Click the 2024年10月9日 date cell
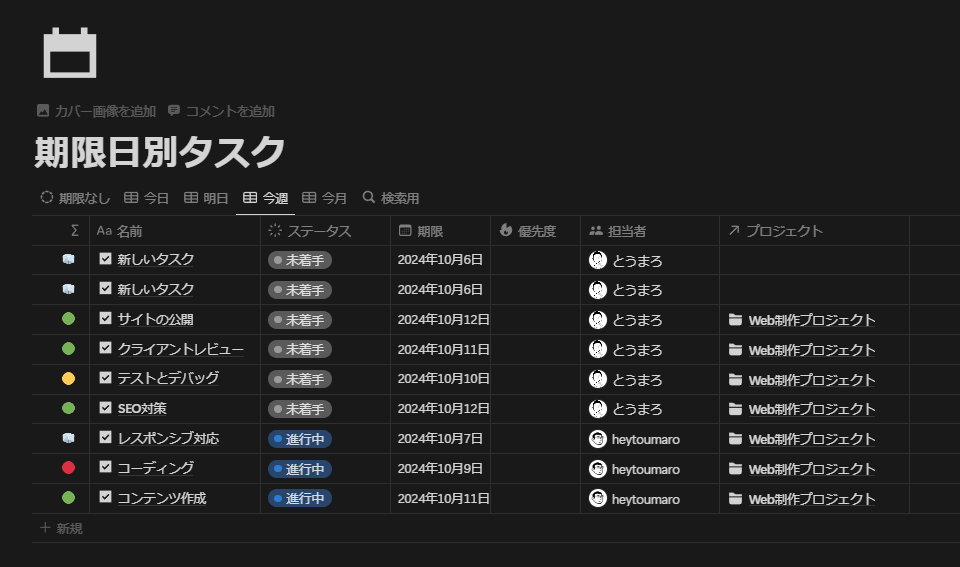Viewport: 960px width, 567px height. [x=440, y=468]
